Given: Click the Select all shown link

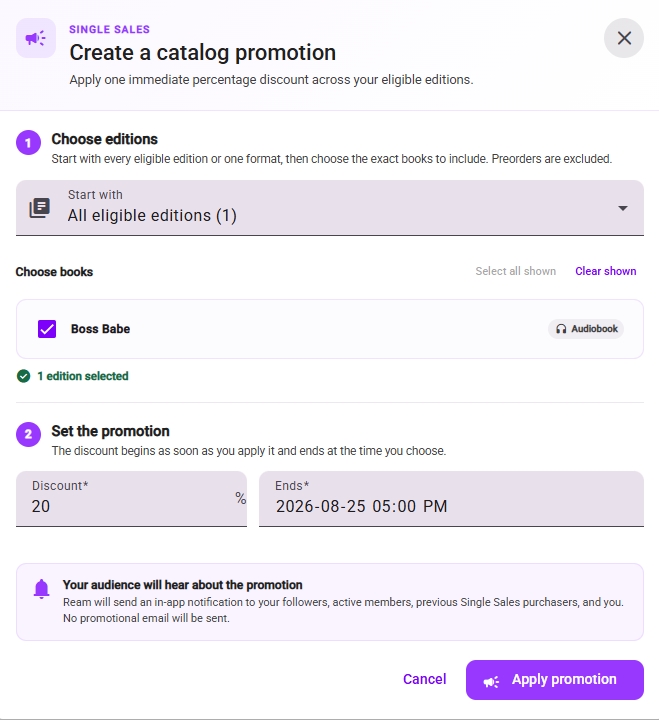Looking at the screenshot, I should pos(516,271).
